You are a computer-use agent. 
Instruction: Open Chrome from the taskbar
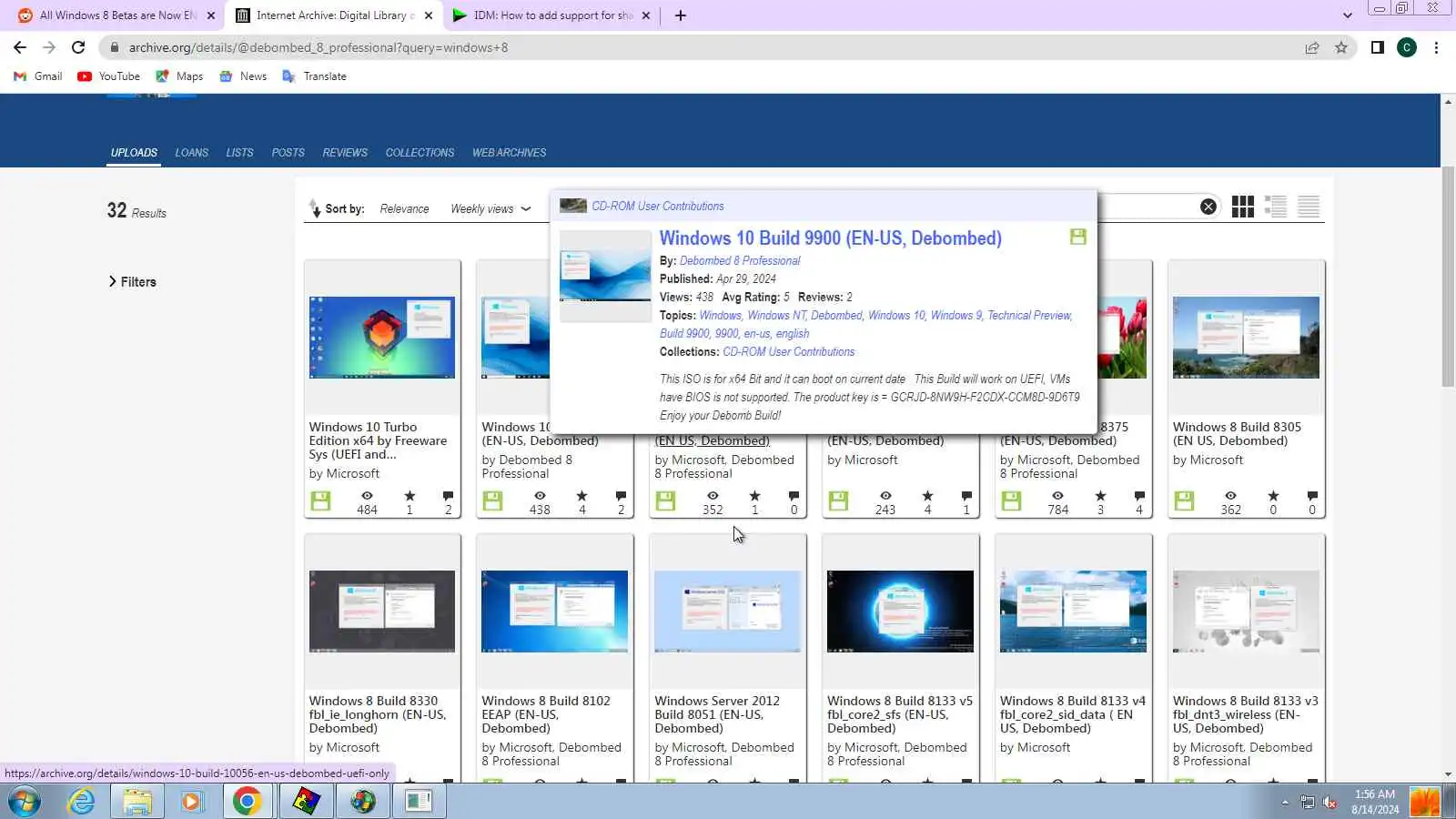click(x=248, y=802)
